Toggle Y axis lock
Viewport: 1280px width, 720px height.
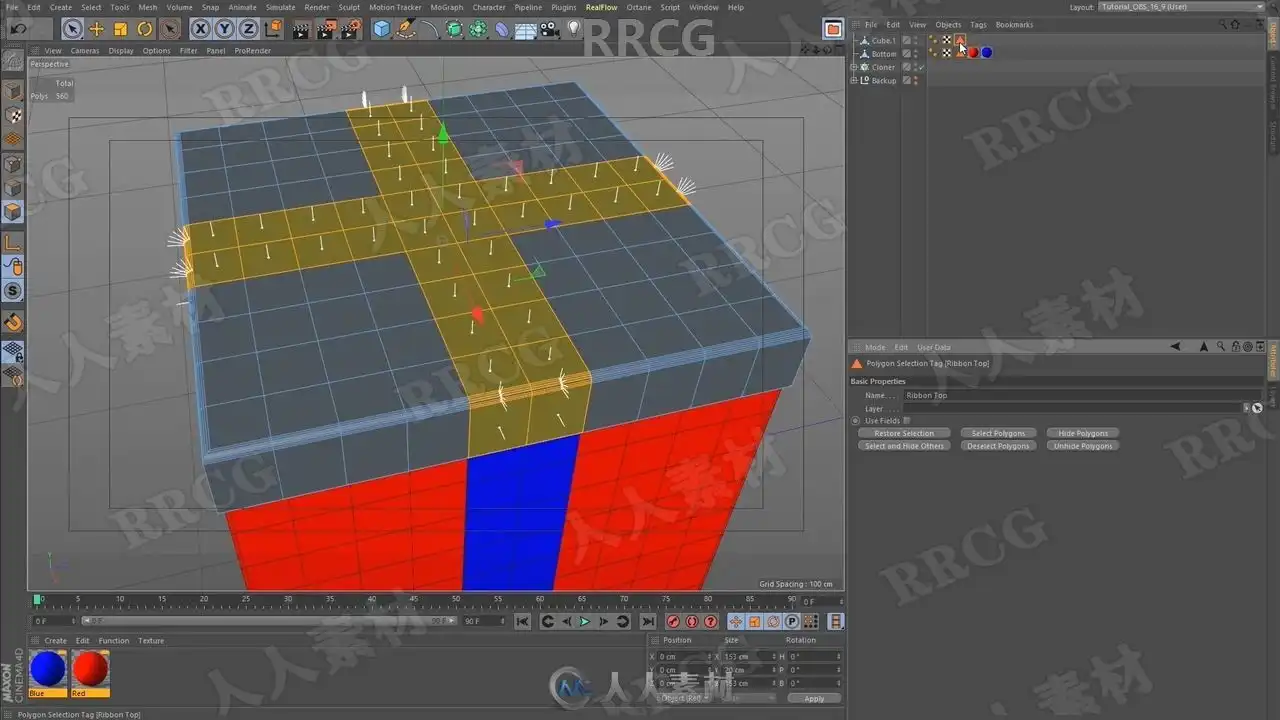225,29
